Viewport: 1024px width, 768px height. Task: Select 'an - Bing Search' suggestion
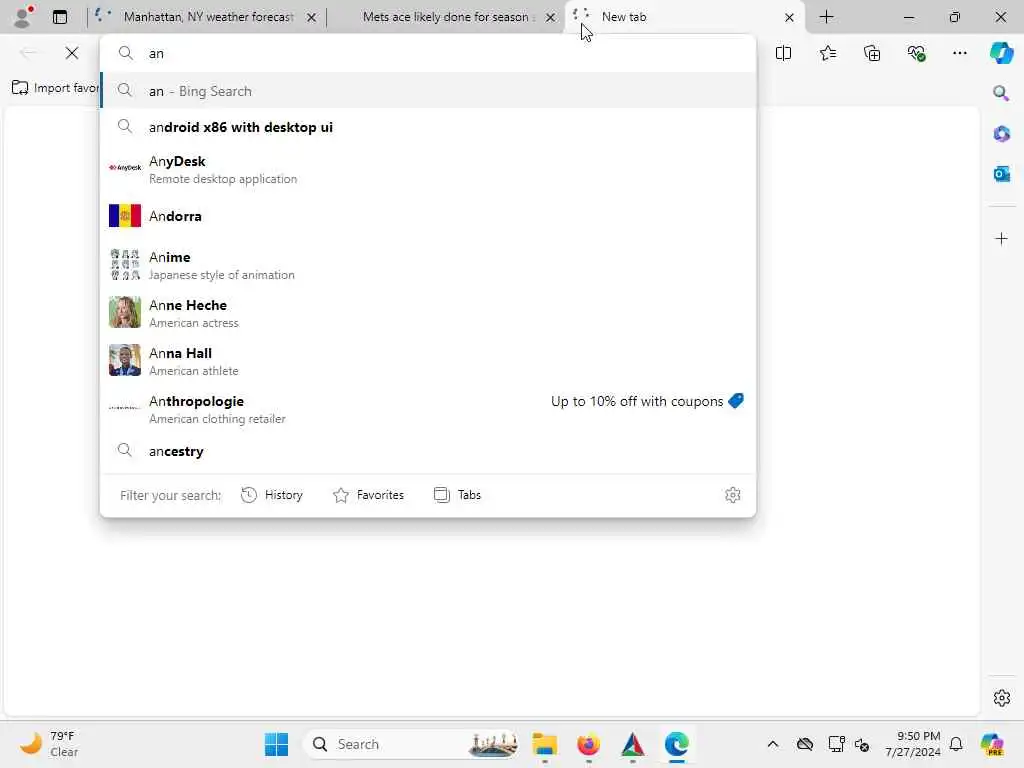click(428, 91)
